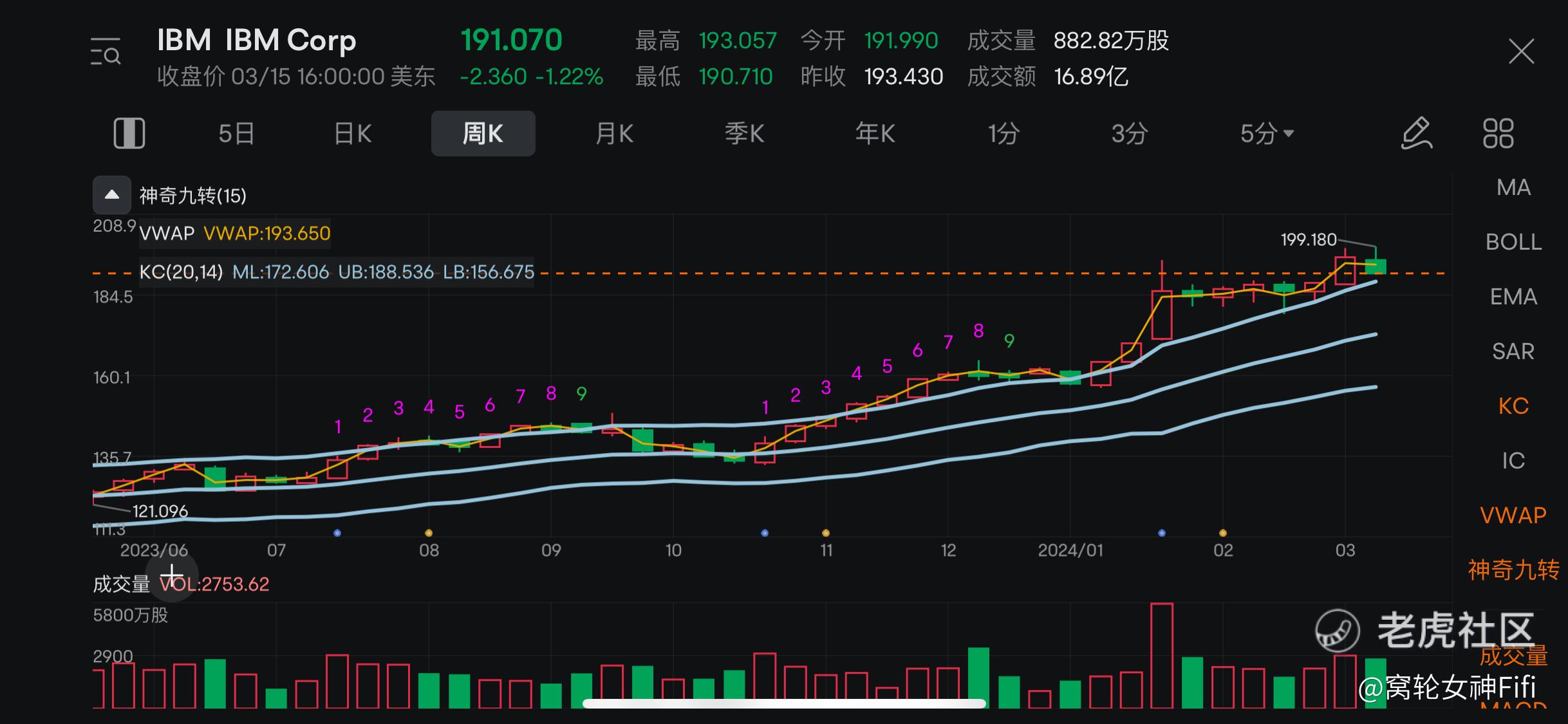Select the 周K chart tab

tap(483, 133)
